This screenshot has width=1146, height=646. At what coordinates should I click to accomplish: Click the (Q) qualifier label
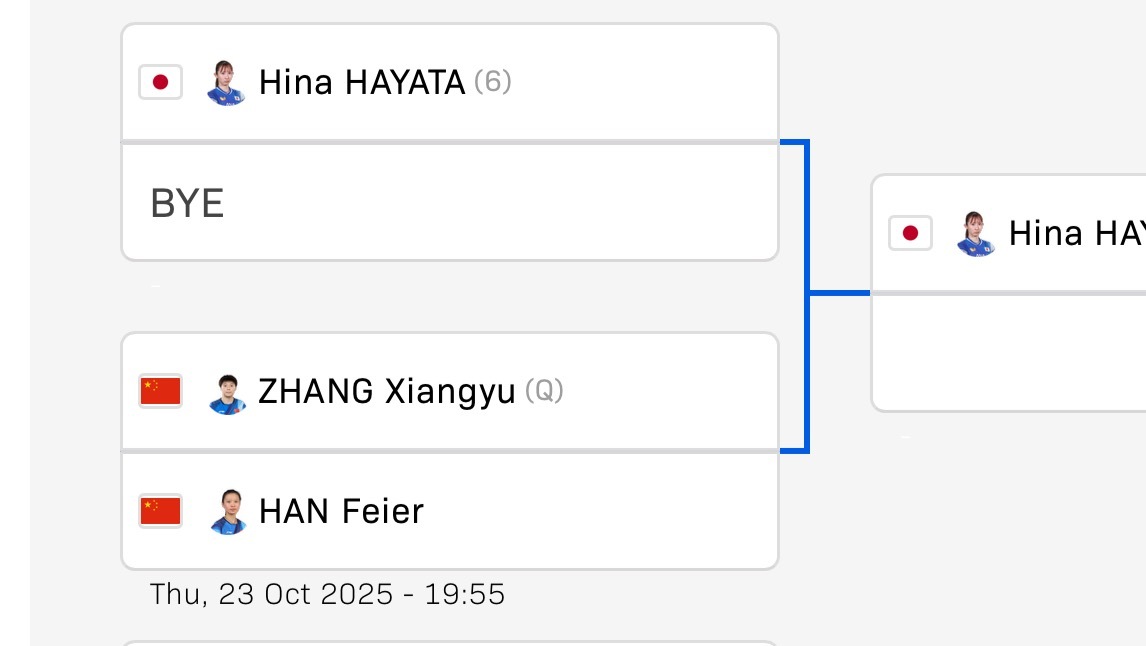(544, 391)
